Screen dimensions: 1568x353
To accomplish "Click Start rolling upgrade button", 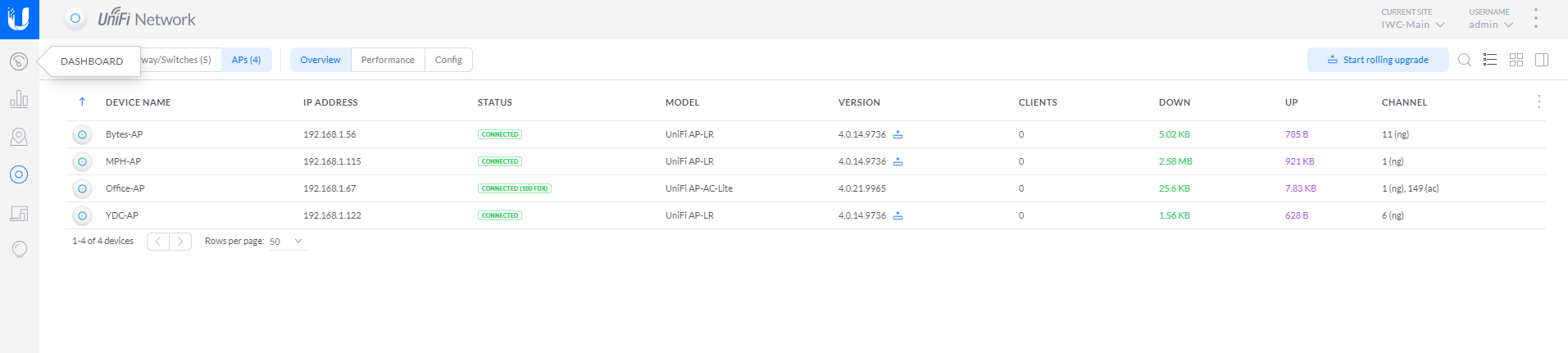I will (x=1377, y=60).
